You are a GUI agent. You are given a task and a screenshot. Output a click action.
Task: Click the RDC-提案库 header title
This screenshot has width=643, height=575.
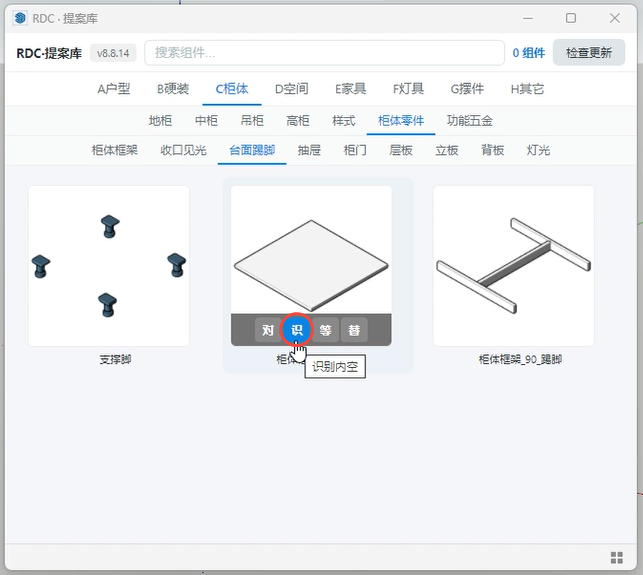tap(49, 53)
